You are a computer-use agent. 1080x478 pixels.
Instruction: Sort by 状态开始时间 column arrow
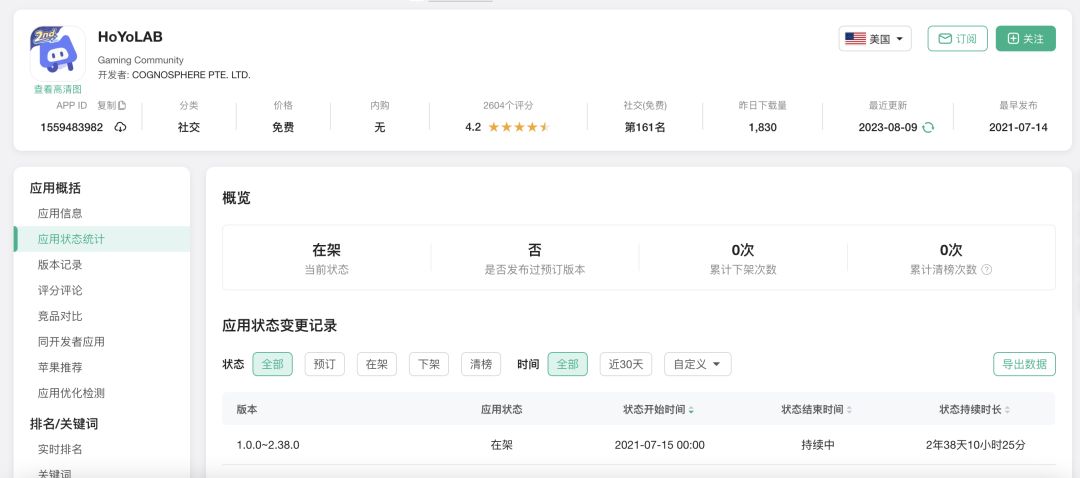691,410
